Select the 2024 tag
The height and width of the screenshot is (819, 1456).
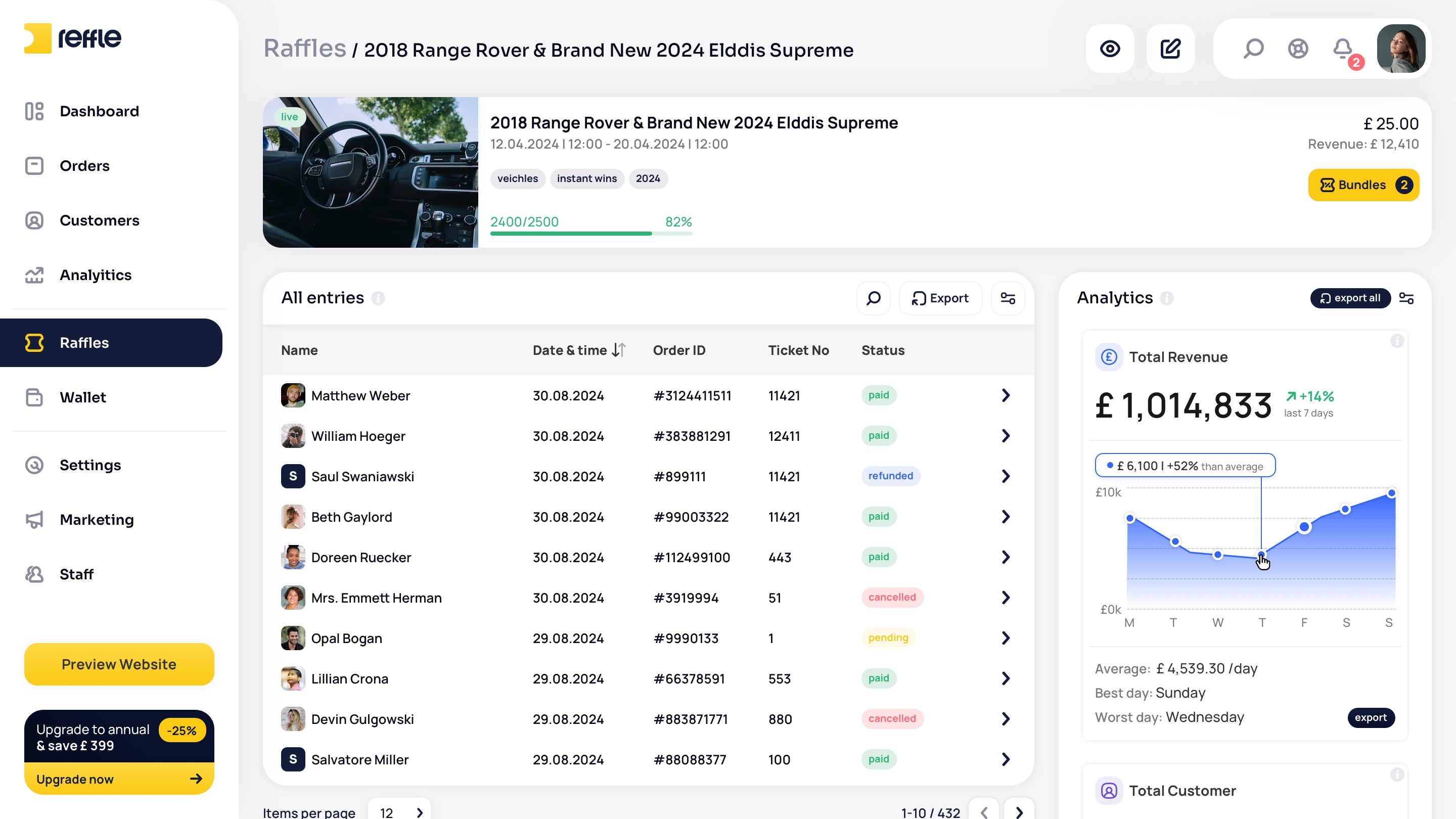pos(648,178)
